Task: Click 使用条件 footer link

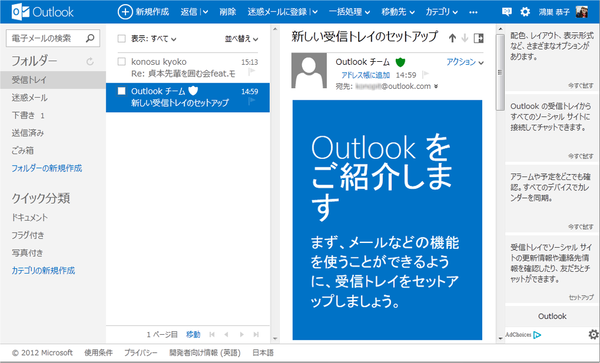Action: coord(99,353)
